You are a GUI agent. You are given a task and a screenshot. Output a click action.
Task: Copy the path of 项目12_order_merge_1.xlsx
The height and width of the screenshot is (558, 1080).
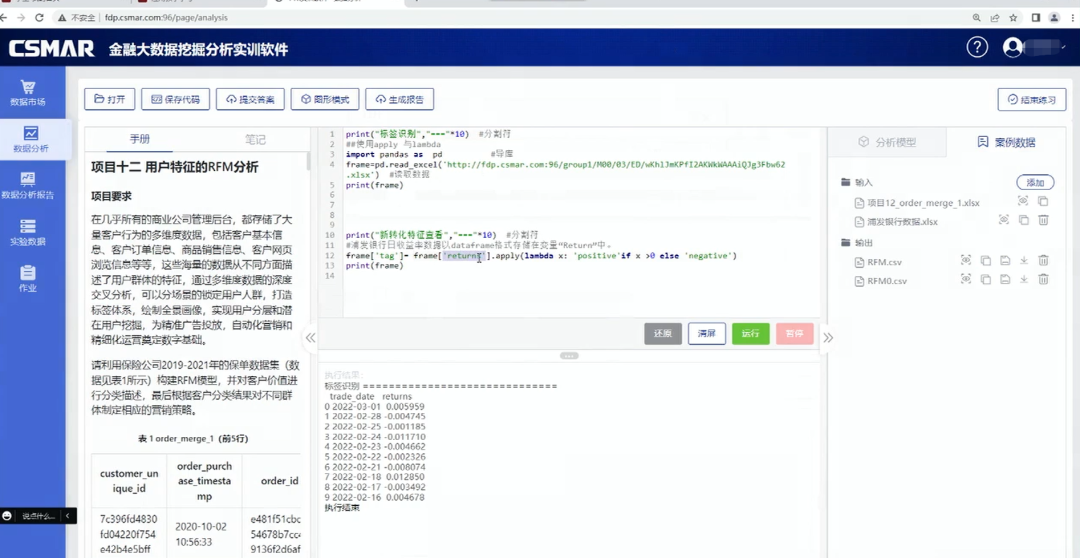point(1043,201)
